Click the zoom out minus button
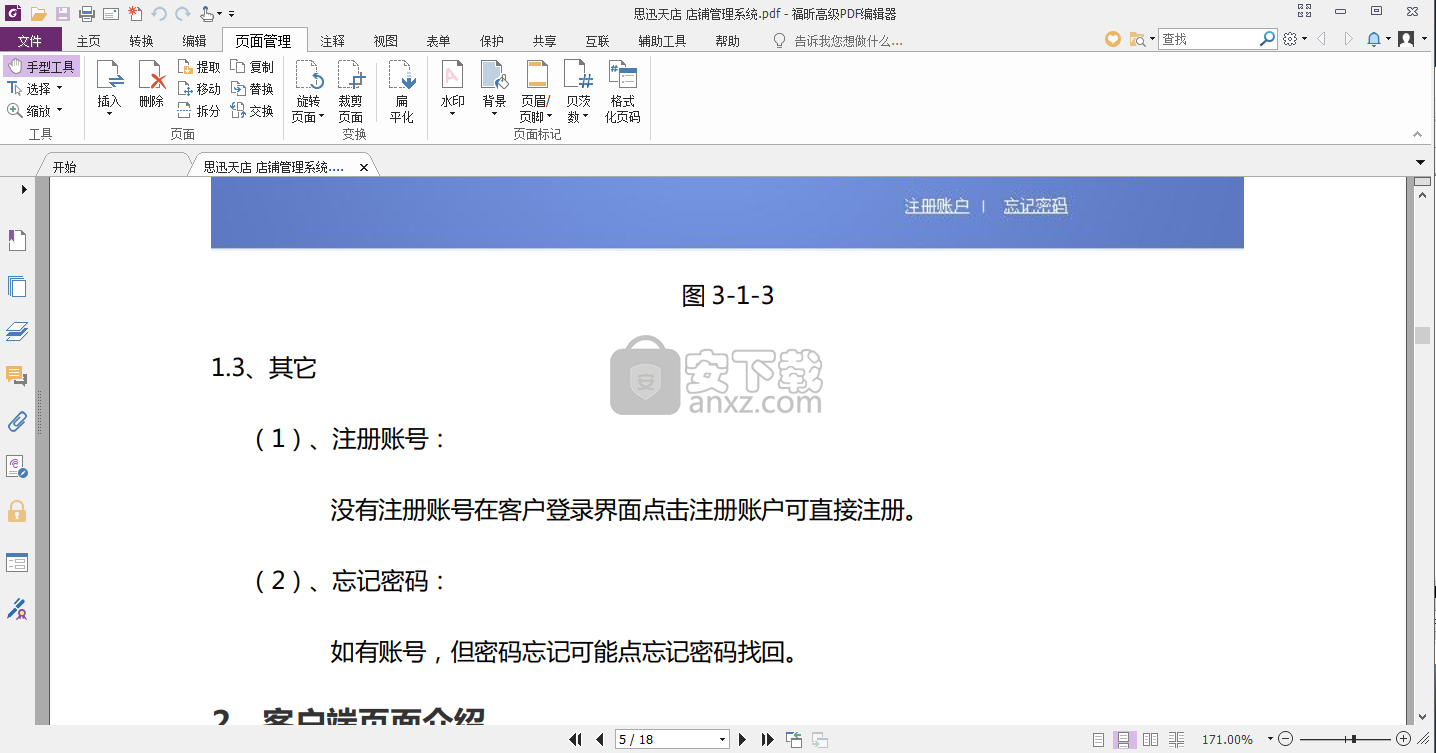The height and width of the screenshot is (753, 1436). point(1286,739)
